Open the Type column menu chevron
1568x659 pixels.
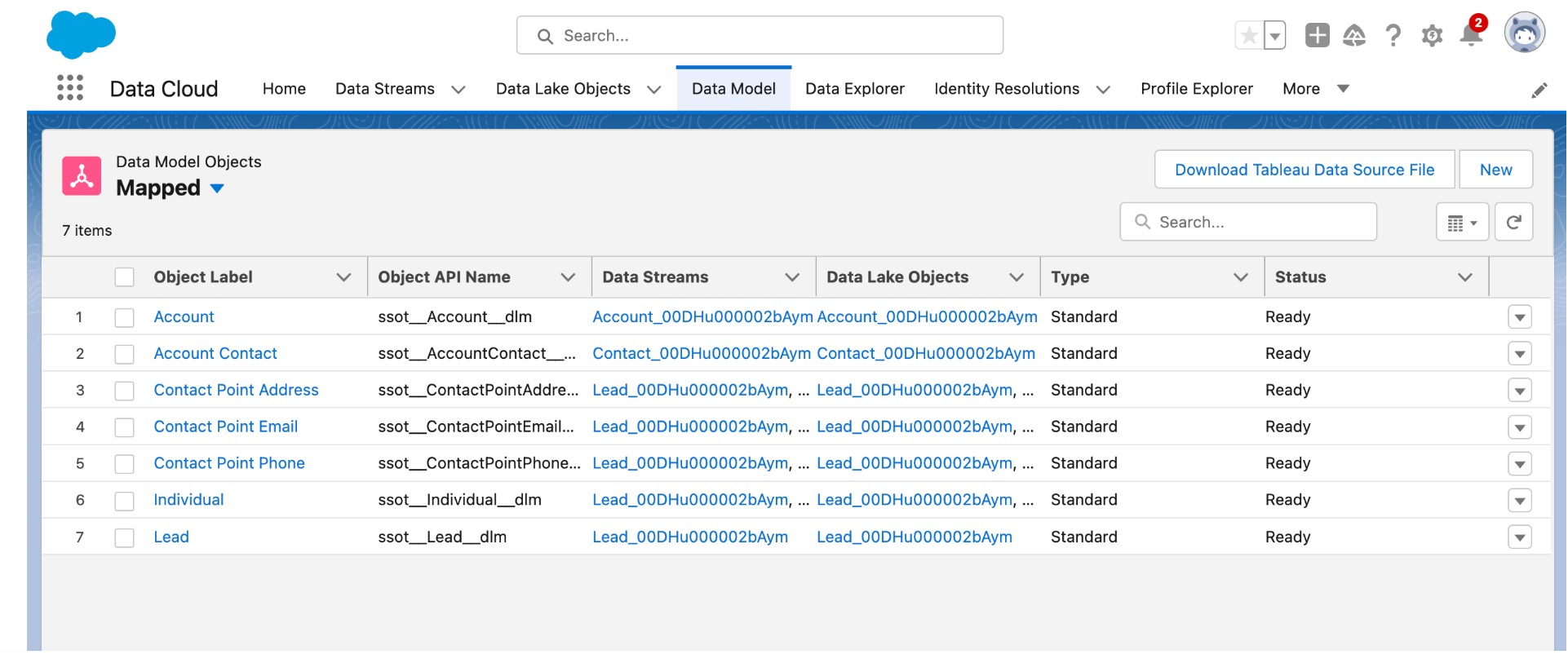[1241, 277]
